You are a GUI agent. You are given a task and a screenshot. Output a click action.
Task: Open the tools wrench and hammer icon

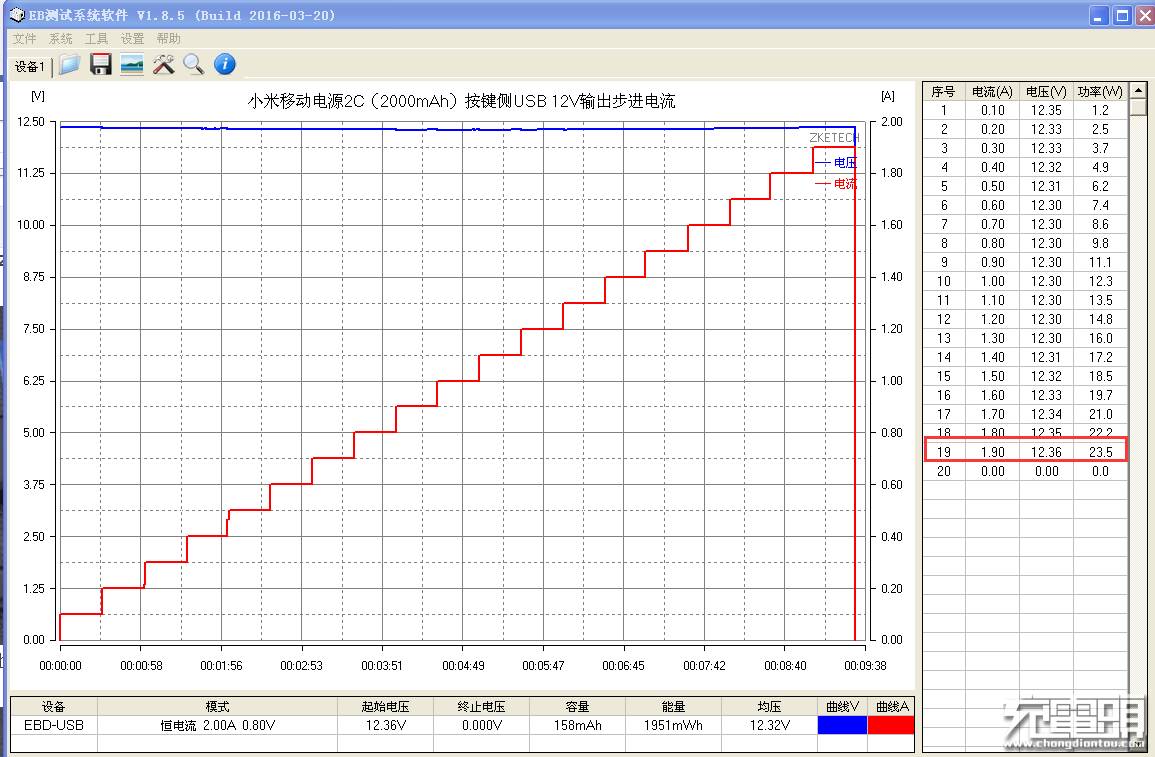(164, 65)
